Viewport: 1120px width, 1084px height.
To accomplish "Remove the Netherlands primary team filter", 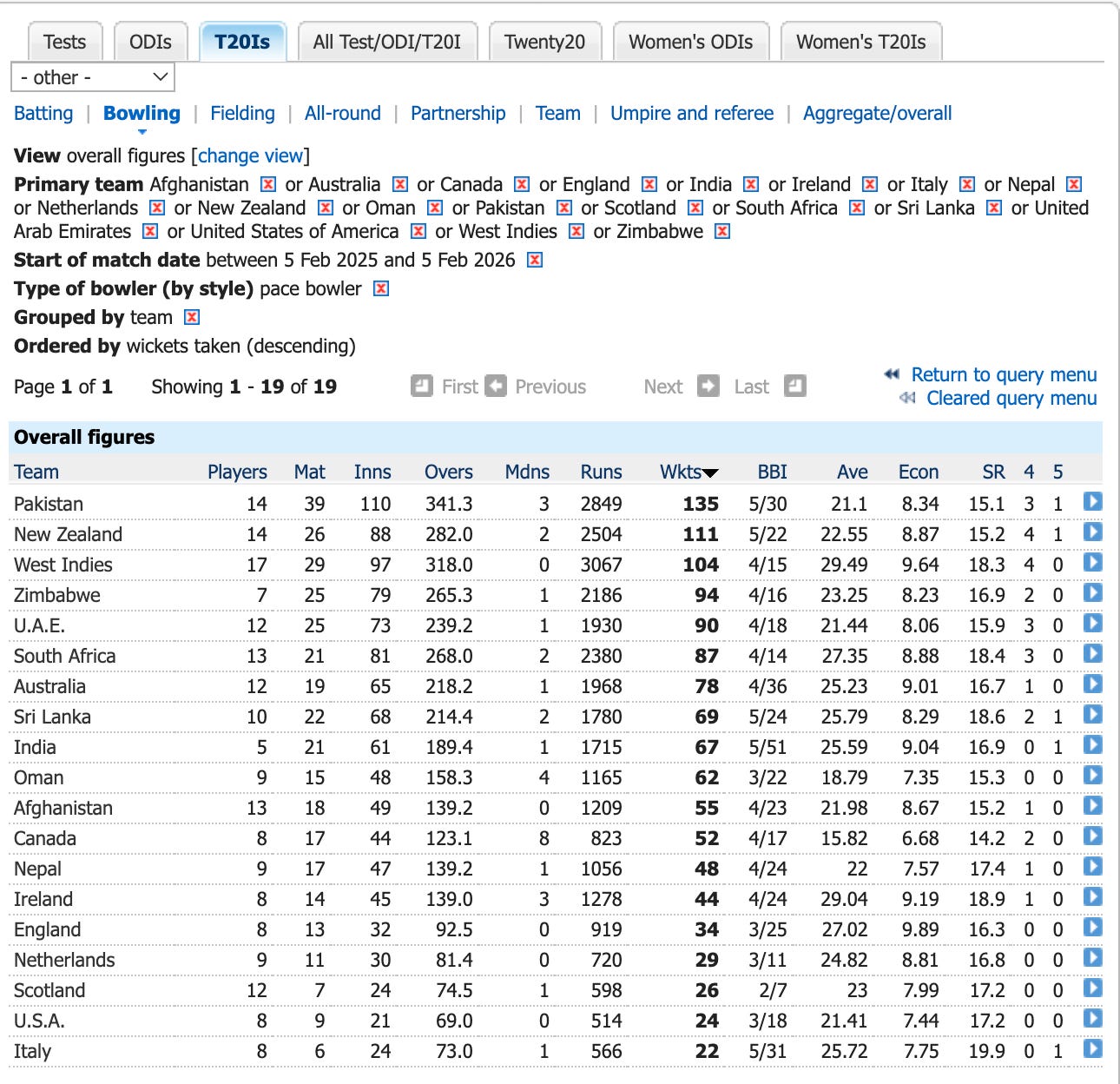I will tap(157, 208).
